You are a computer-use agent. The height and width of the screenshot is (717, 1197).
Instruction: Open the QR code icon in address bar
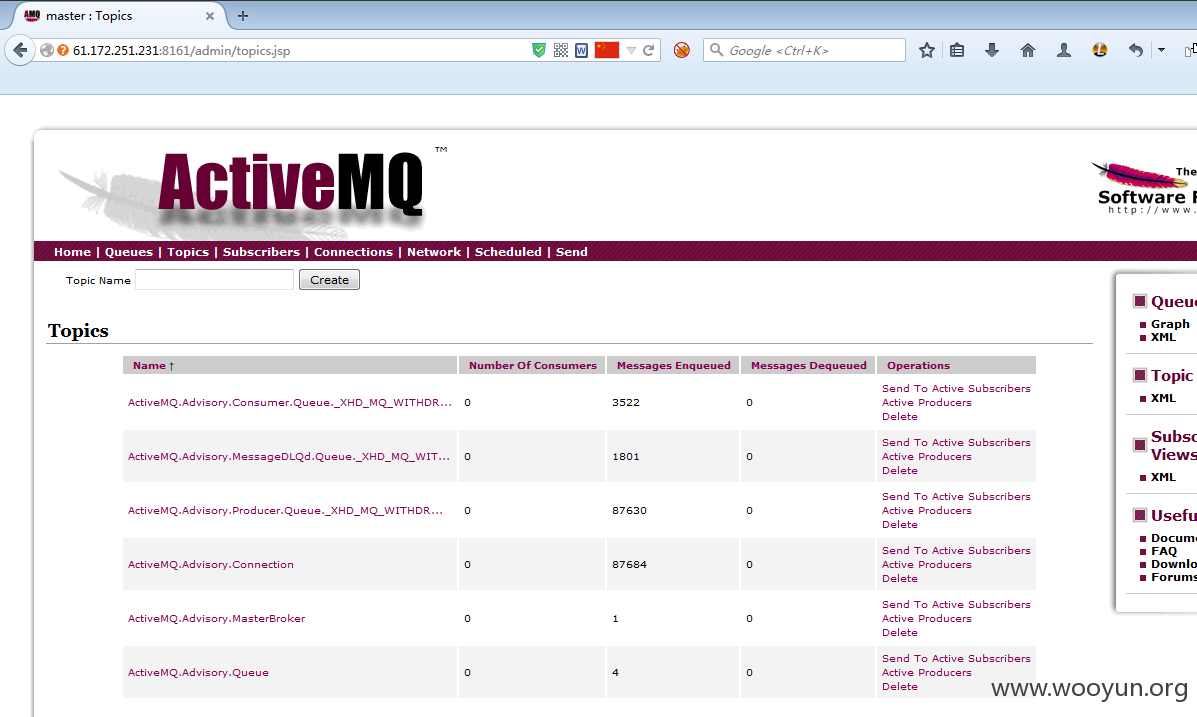tap(560, 50)
